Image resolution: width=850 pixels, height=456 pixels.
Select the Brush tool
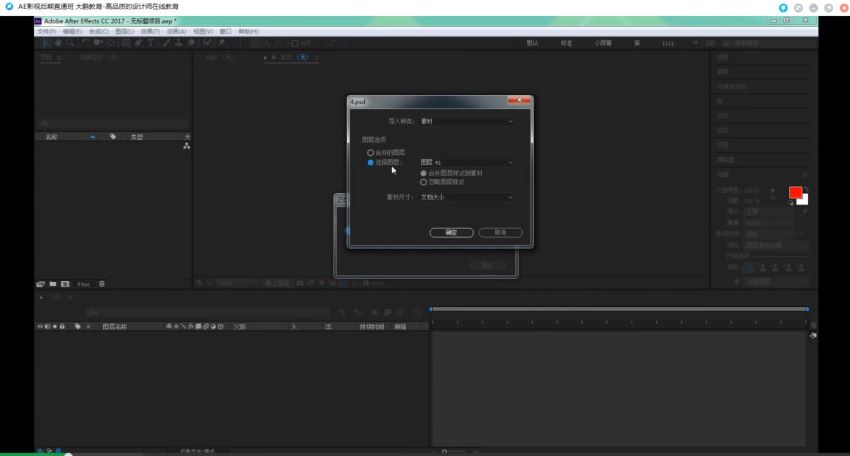[166, 43]
